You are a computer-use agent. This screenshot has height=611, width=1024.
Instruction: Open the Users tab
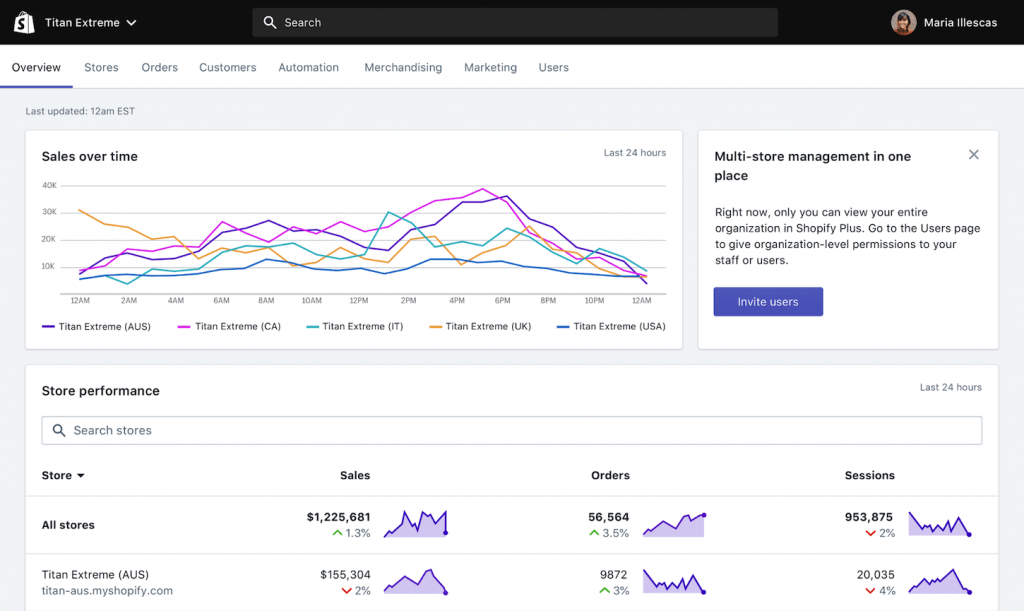(553, 67)
